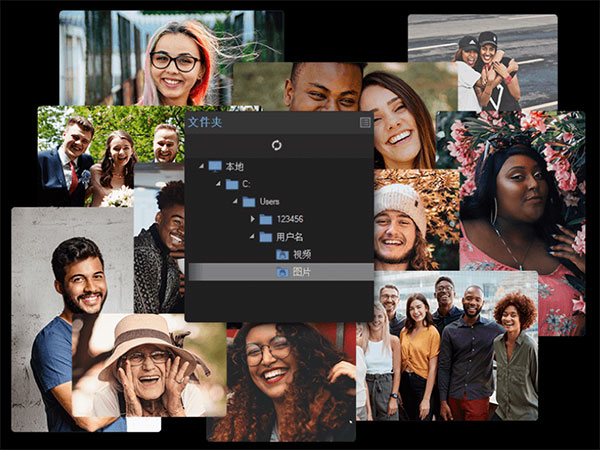Click the refresh icon in folder panel

276,145
